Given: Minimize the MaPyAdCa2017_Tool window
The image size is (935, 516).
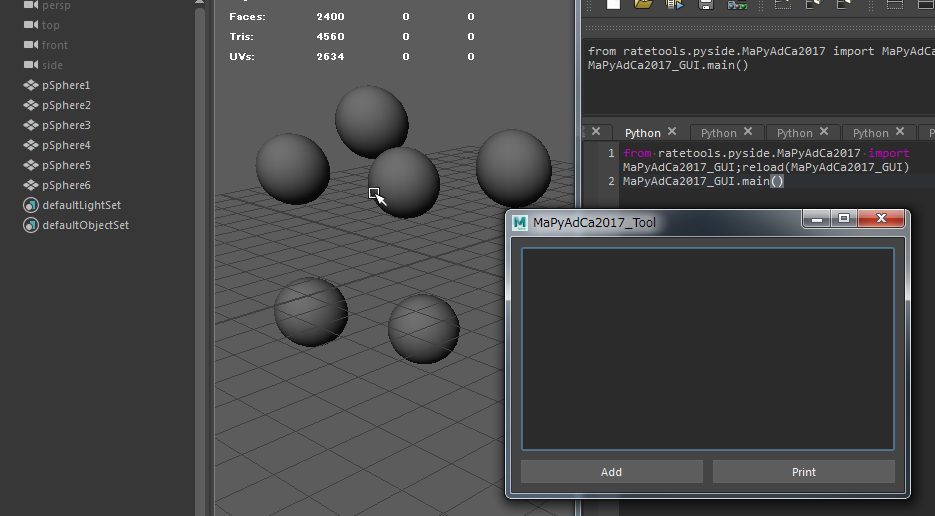Looking at the screenshot, I should 817,219.
